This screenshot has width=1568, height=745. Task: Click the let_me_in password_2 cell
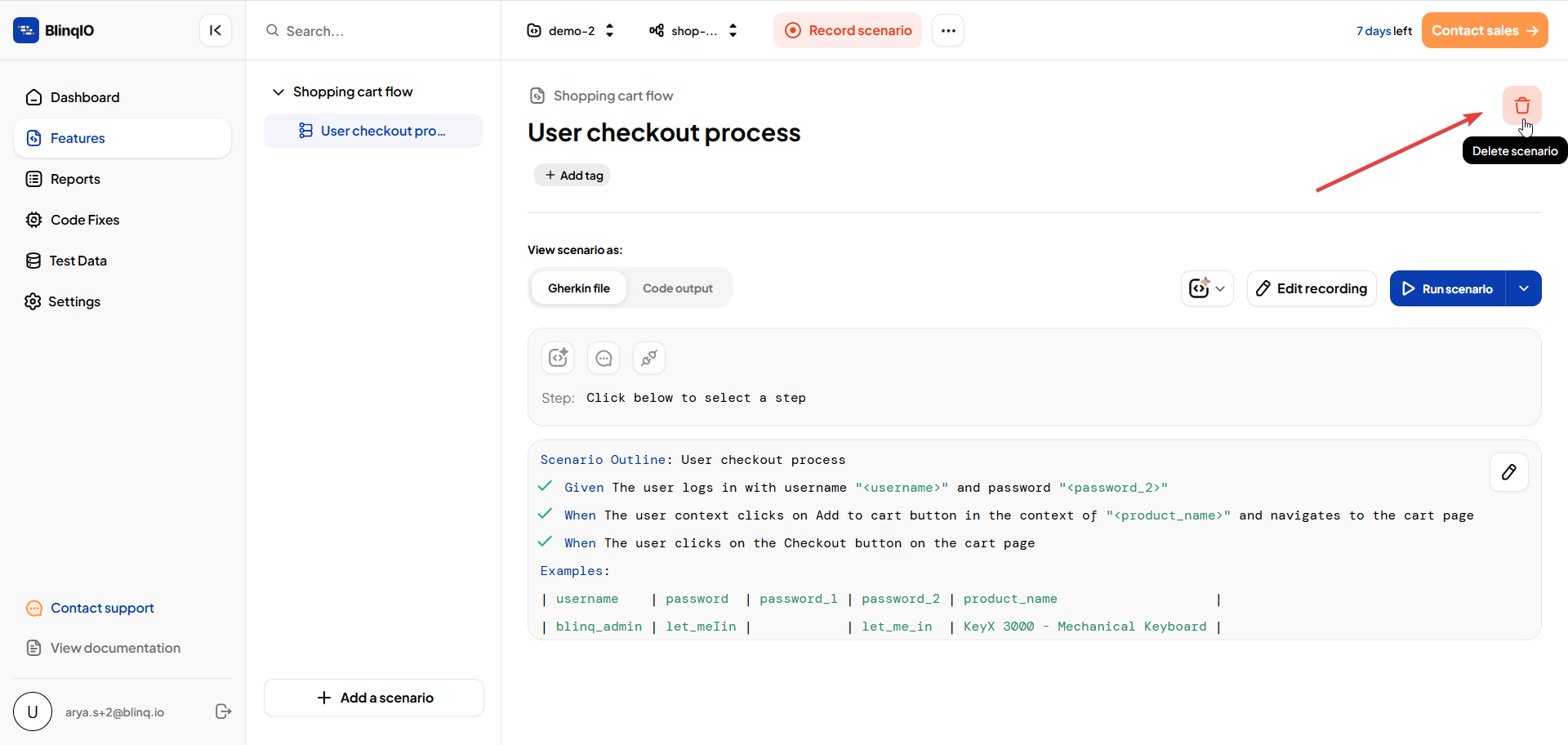tap(897, 627)
